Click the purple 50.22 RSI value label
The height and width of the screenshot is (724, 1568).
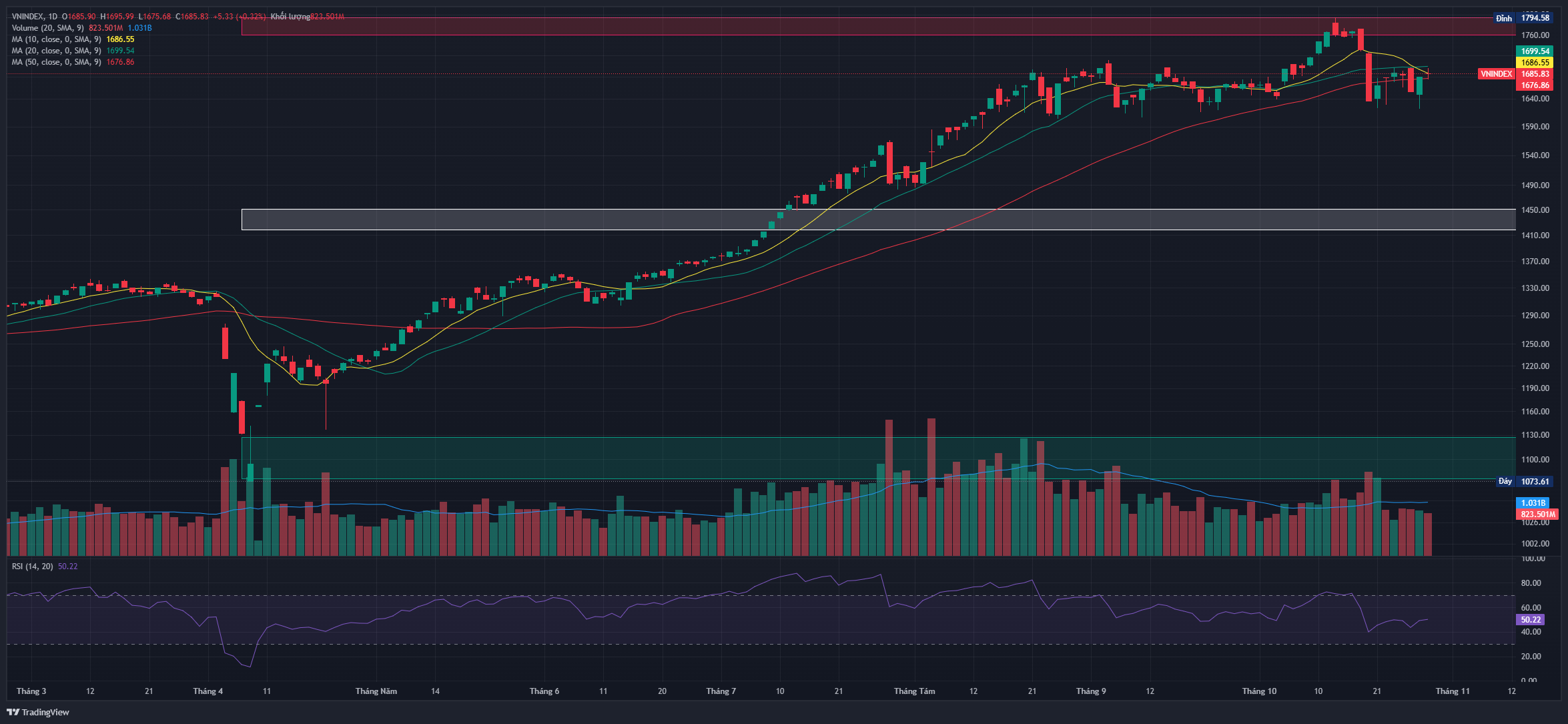(x=1531, y=620)
